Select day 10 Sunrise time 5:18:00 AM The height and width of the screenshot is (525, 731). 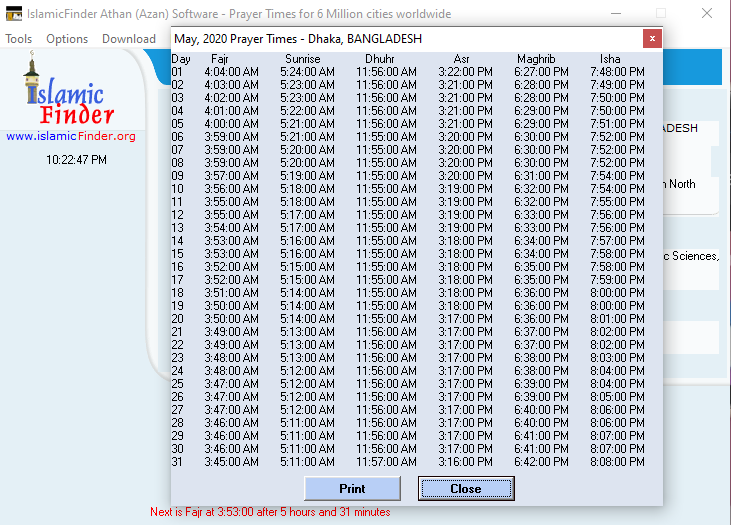point(307,189)
